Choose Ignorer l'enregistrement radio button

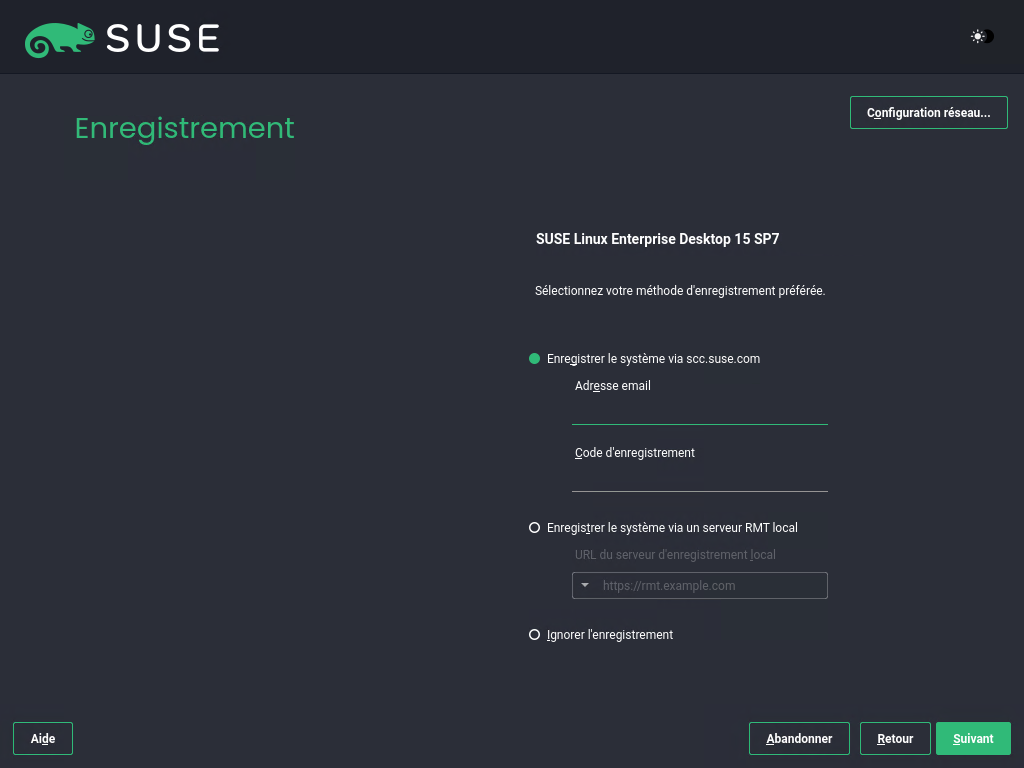point(535,635)
